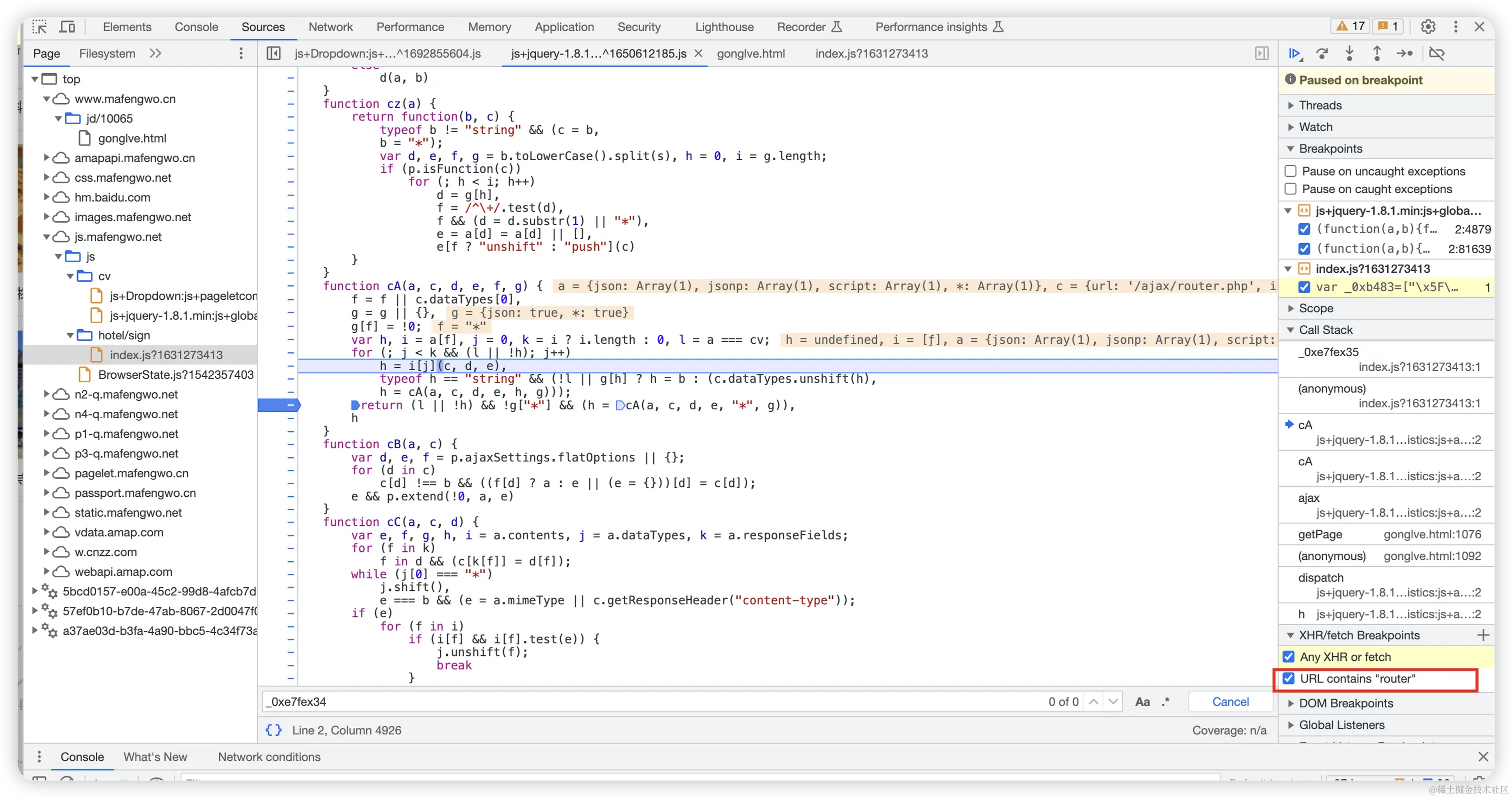The image size is (1512, 798).
Task: Expand the Scope section
Action: [1316, 308]
